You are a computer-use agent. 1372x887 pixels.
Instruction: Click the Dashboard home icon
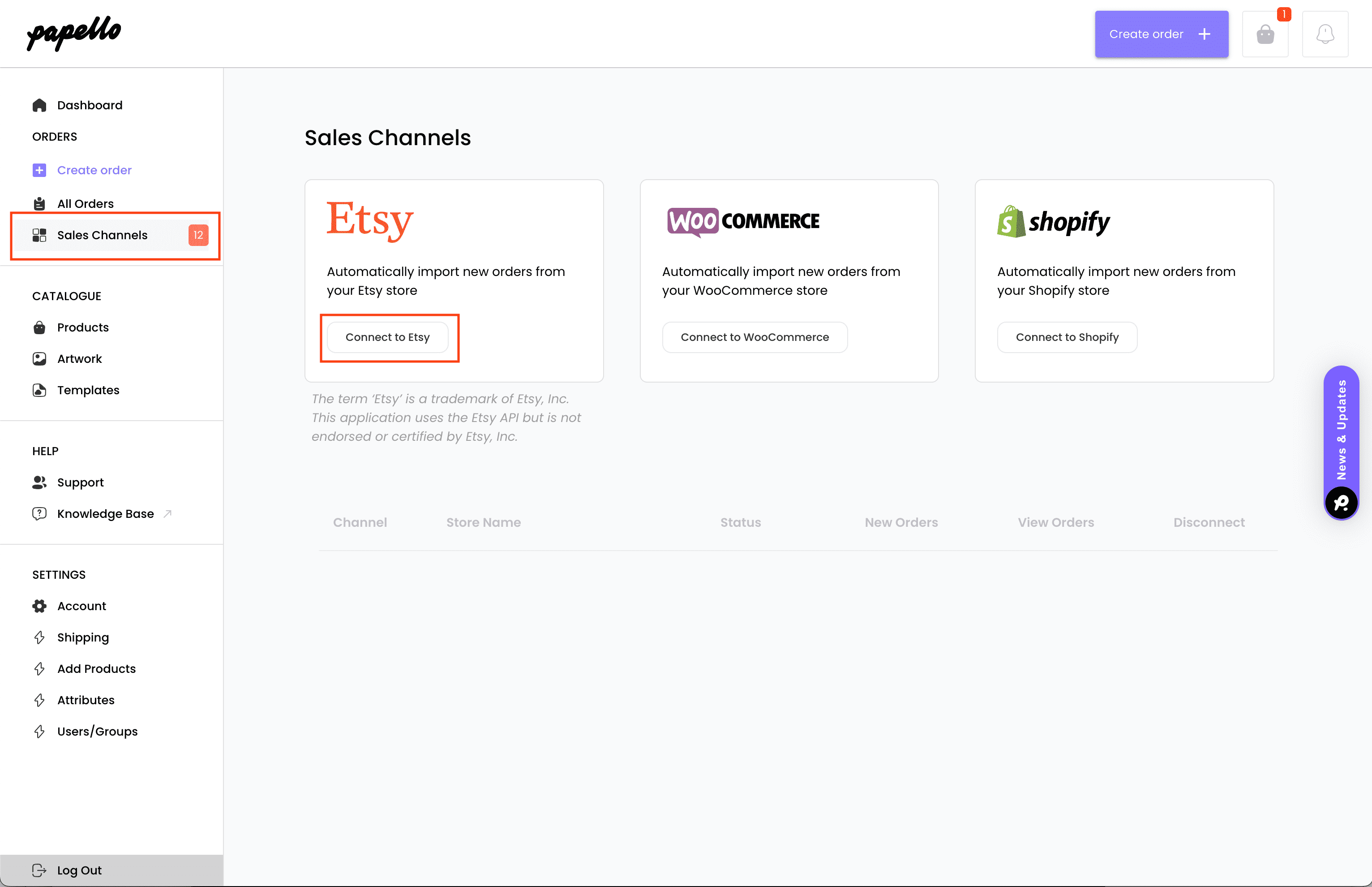coord(39,105)
